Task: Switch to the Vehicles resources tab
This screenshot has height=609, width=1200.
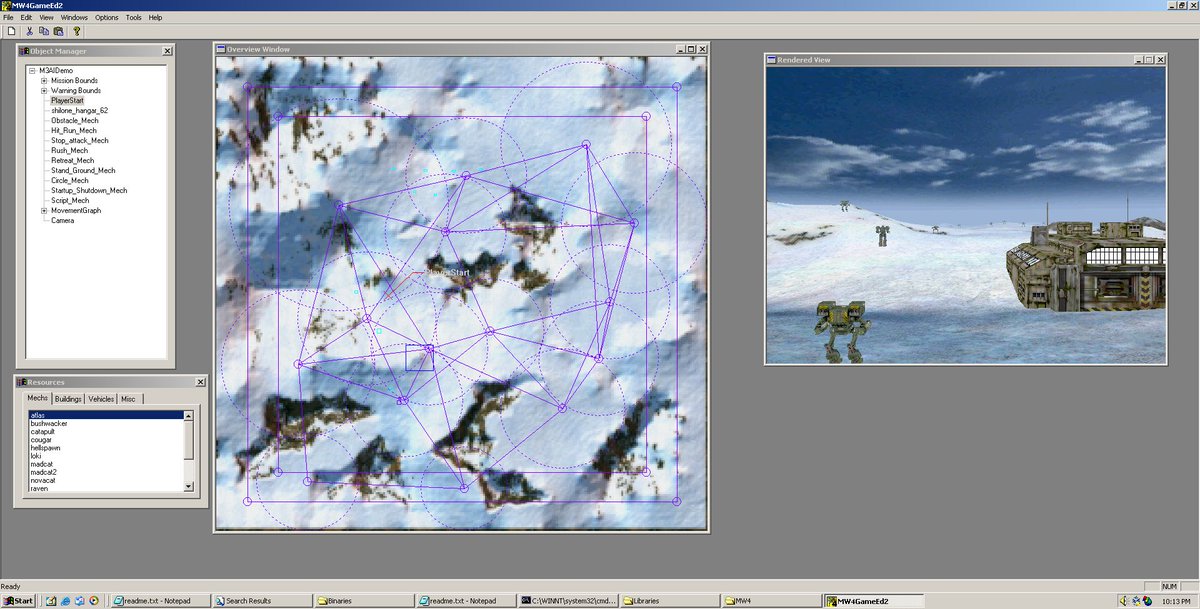Action: coord(101,398)
